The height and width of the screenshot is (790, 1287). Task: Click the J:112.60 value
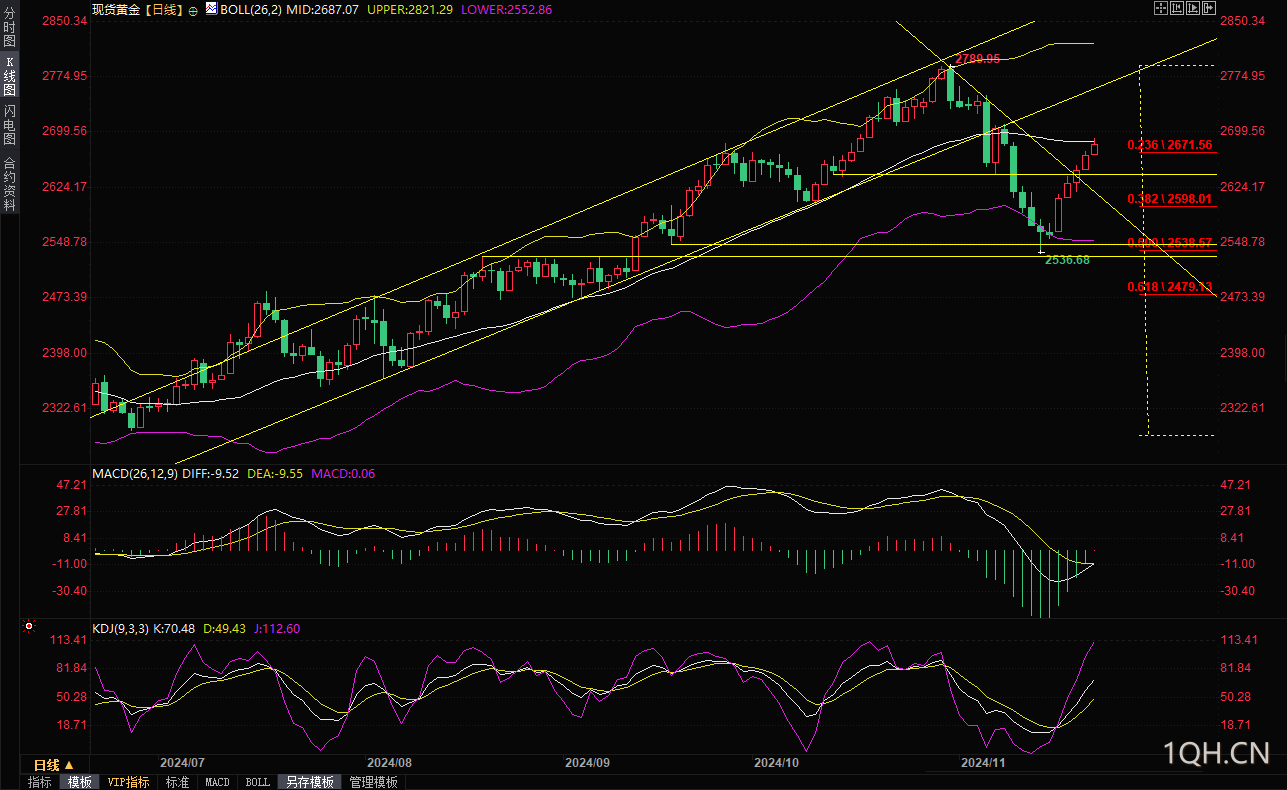(277, 629)
